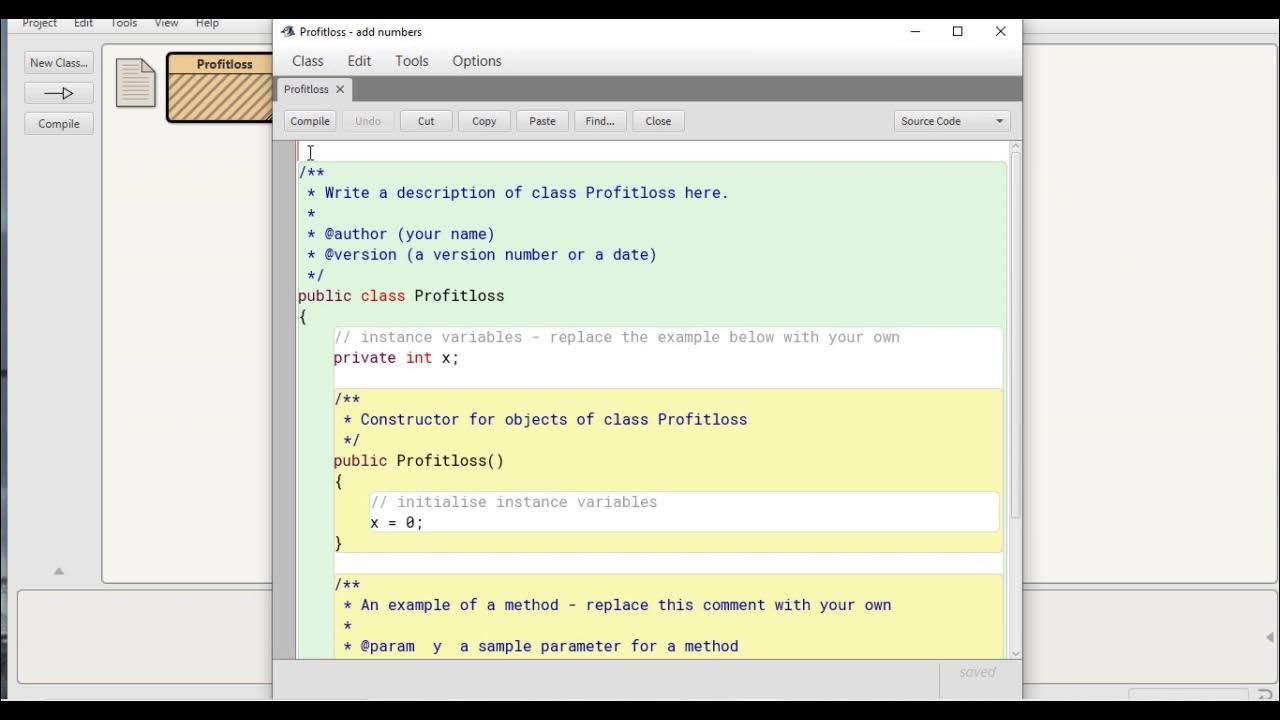Click the editor line-number gutter margin

click(x=285, y=400)
